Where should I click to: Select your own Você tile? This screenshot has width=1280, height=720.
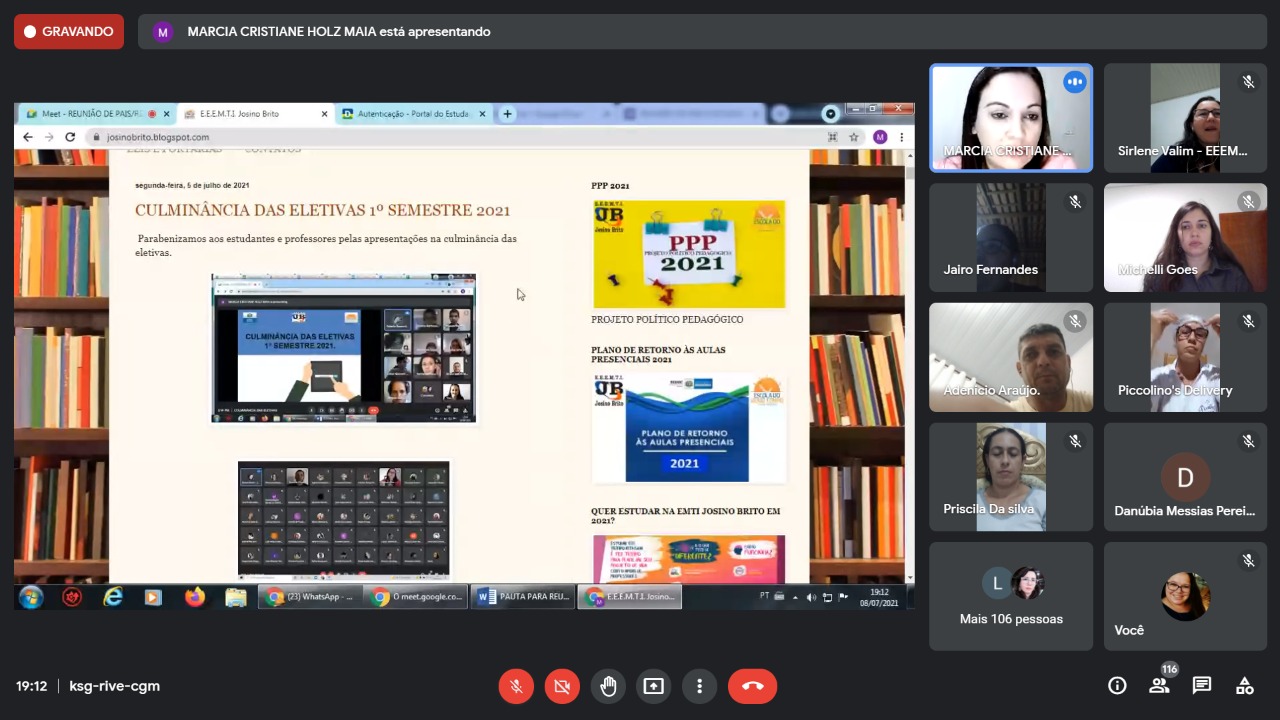pos(1185,596)
